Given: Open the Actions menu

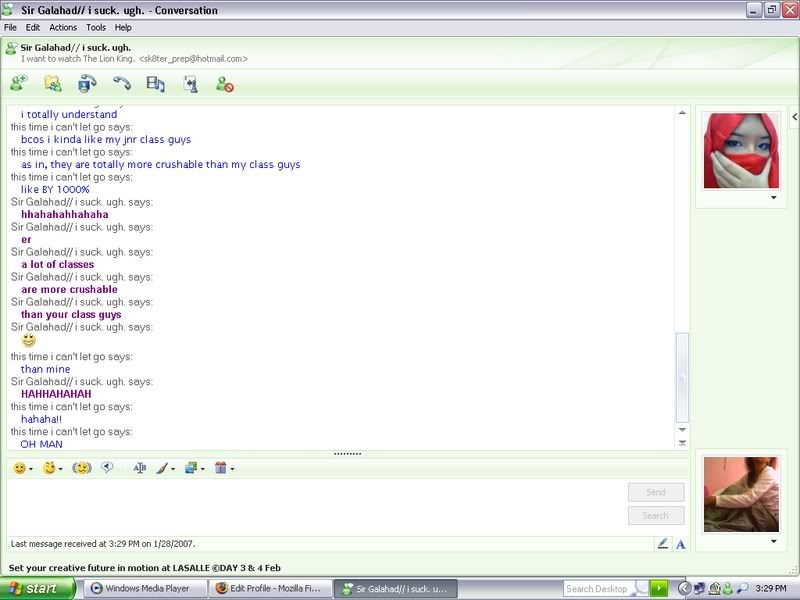Looking at the screenshot, I should click(x=63, y=27).
